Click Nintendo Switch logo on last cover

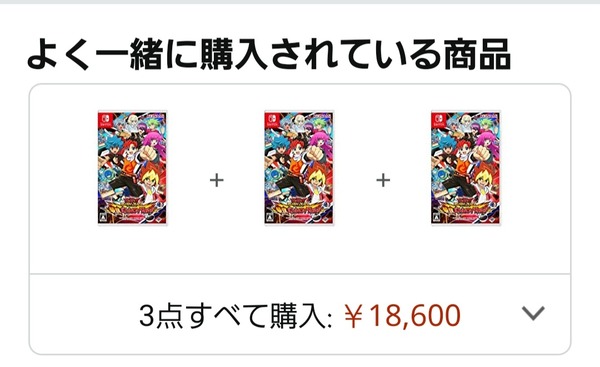438,120
